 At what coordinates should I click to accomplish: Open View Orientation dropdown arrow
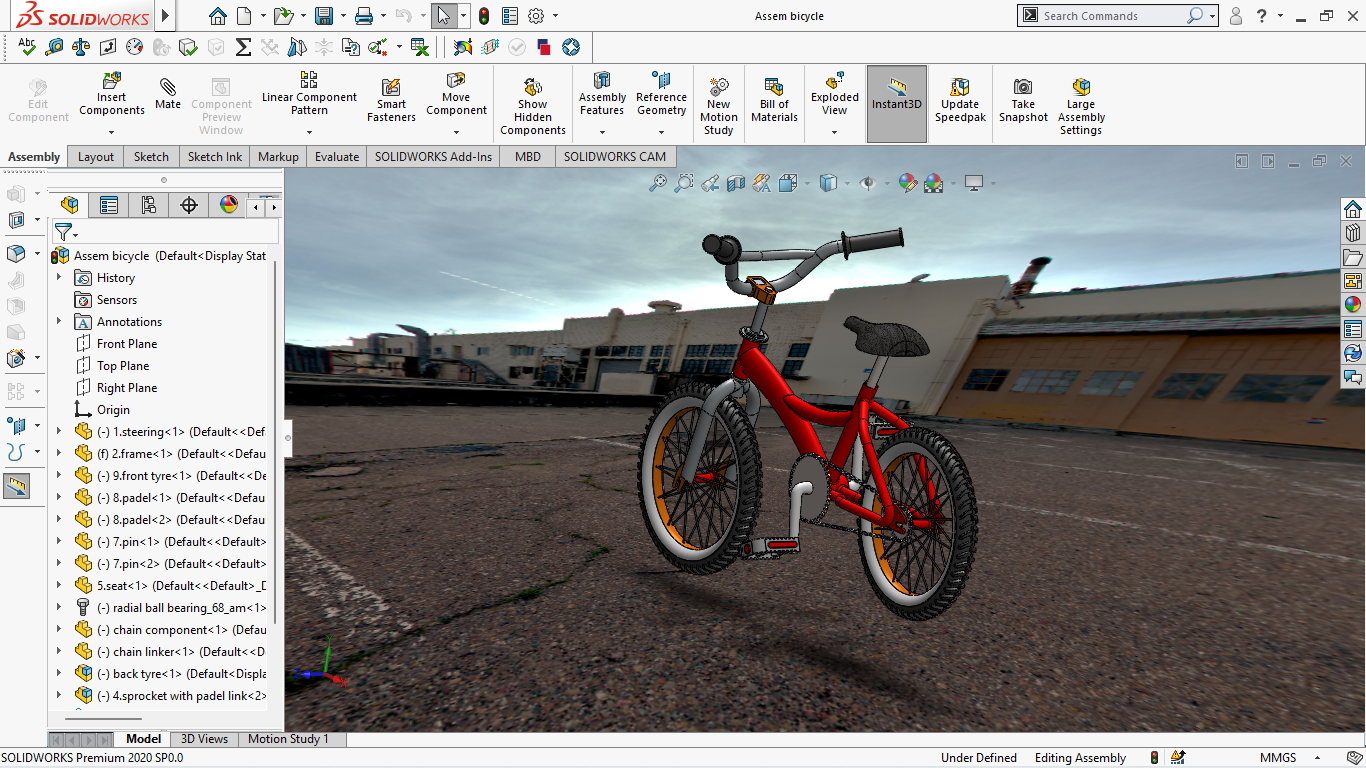[807, 184]
